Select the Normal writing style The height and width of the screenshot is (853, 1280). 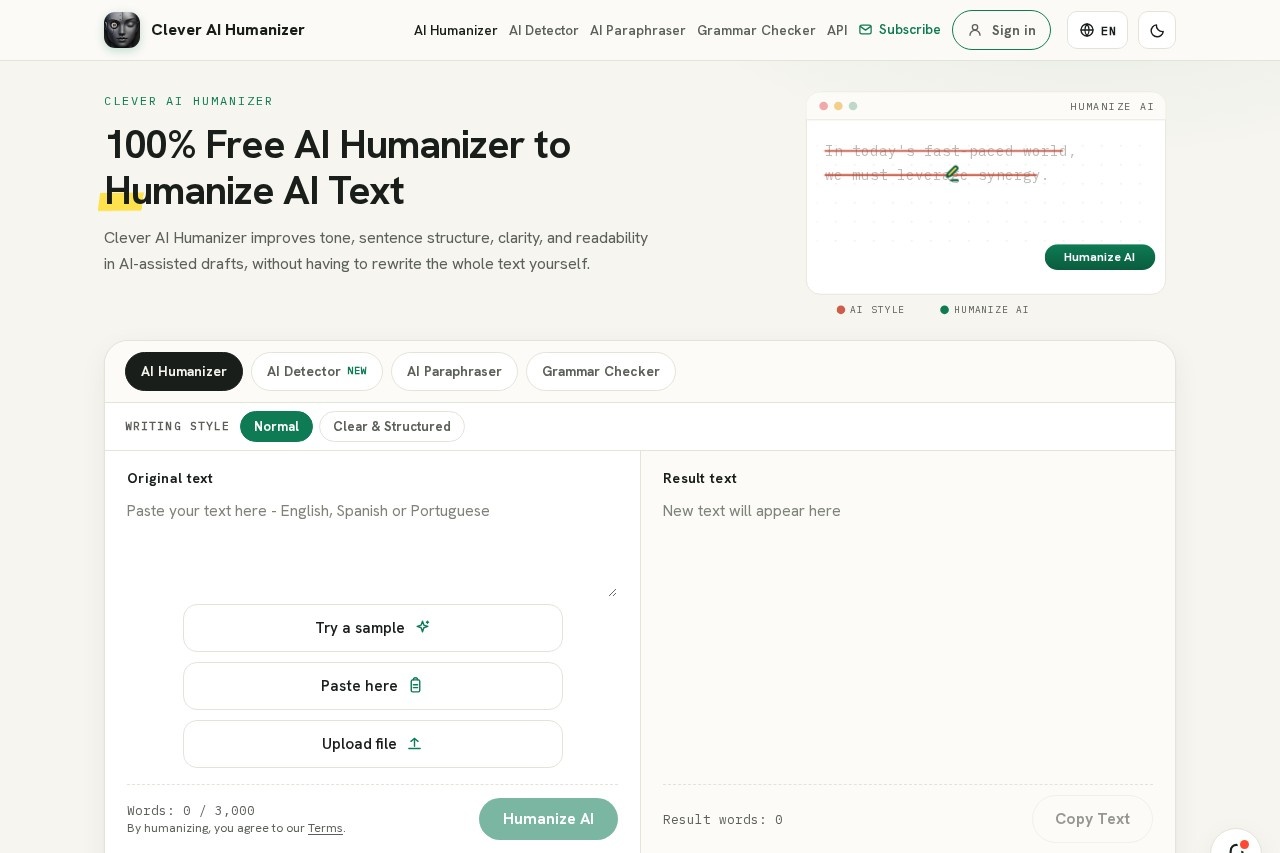point(276,426)
